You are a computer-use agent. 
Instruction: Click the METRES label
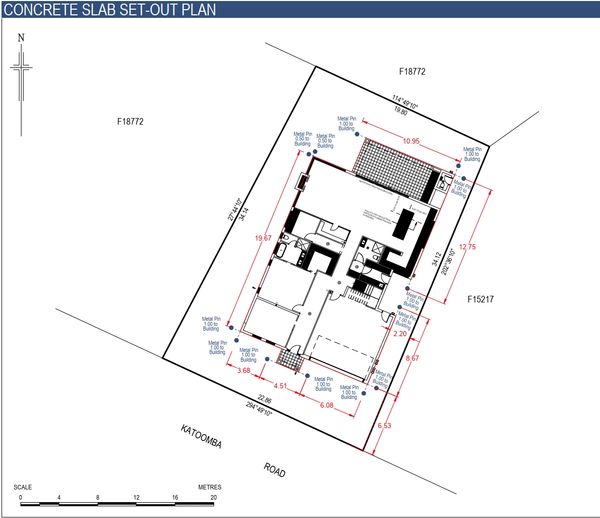coord(210,487)
